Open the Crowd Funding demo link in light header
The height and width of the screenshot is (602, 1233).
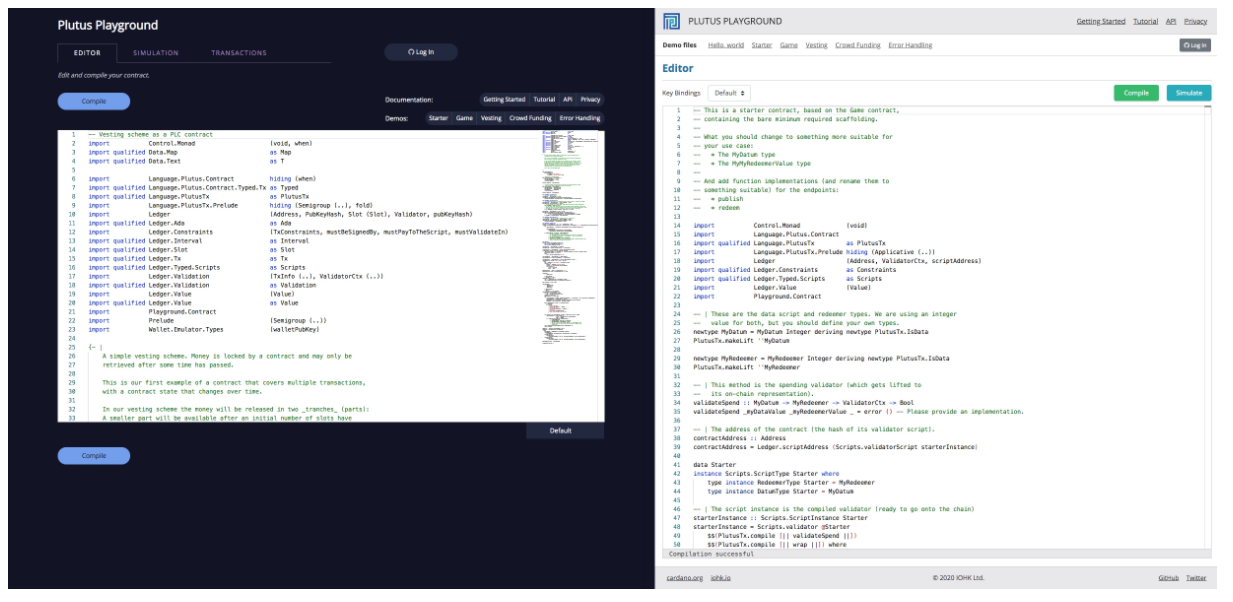857,45
